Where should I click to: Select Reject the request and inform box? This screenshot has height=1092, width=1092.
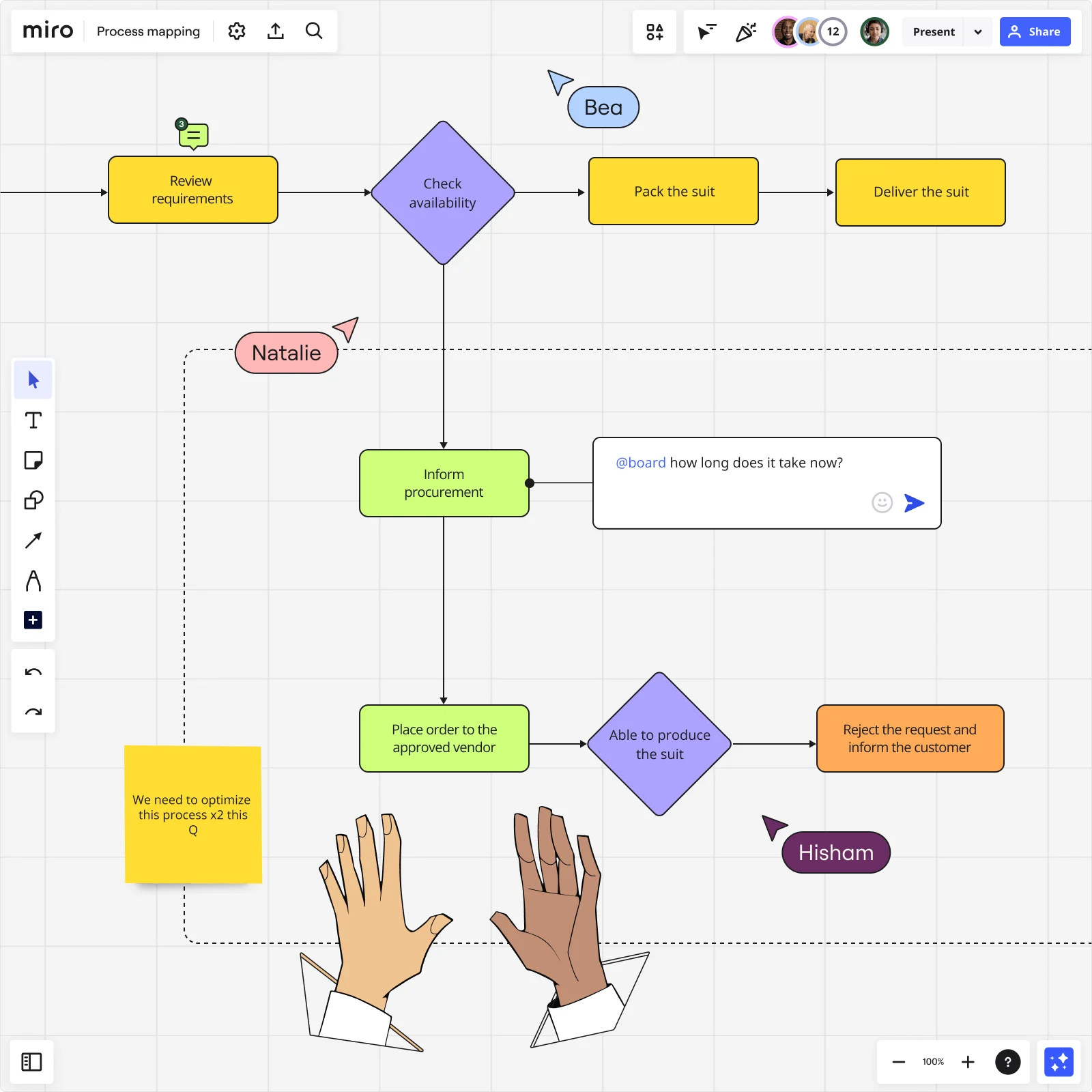coord(910,738)
